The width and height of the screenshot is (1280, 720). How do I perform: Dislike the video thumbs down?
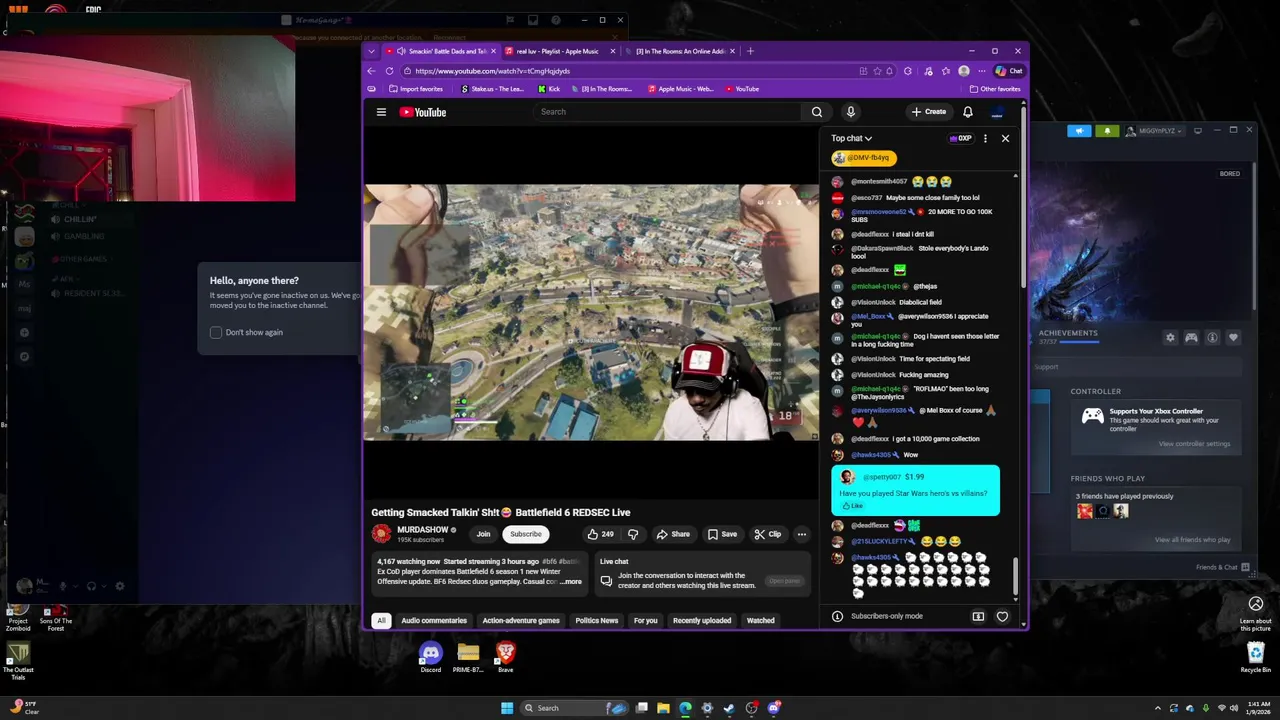632,534
